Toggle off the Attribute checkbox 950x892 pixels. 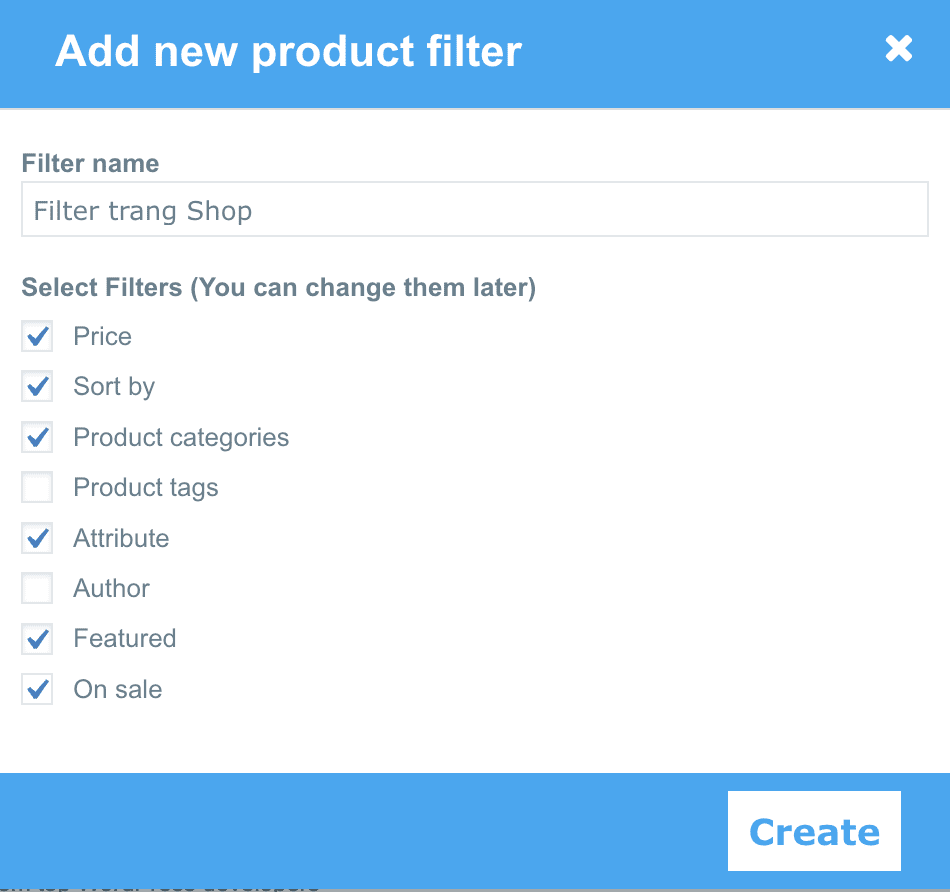point(37,538)
